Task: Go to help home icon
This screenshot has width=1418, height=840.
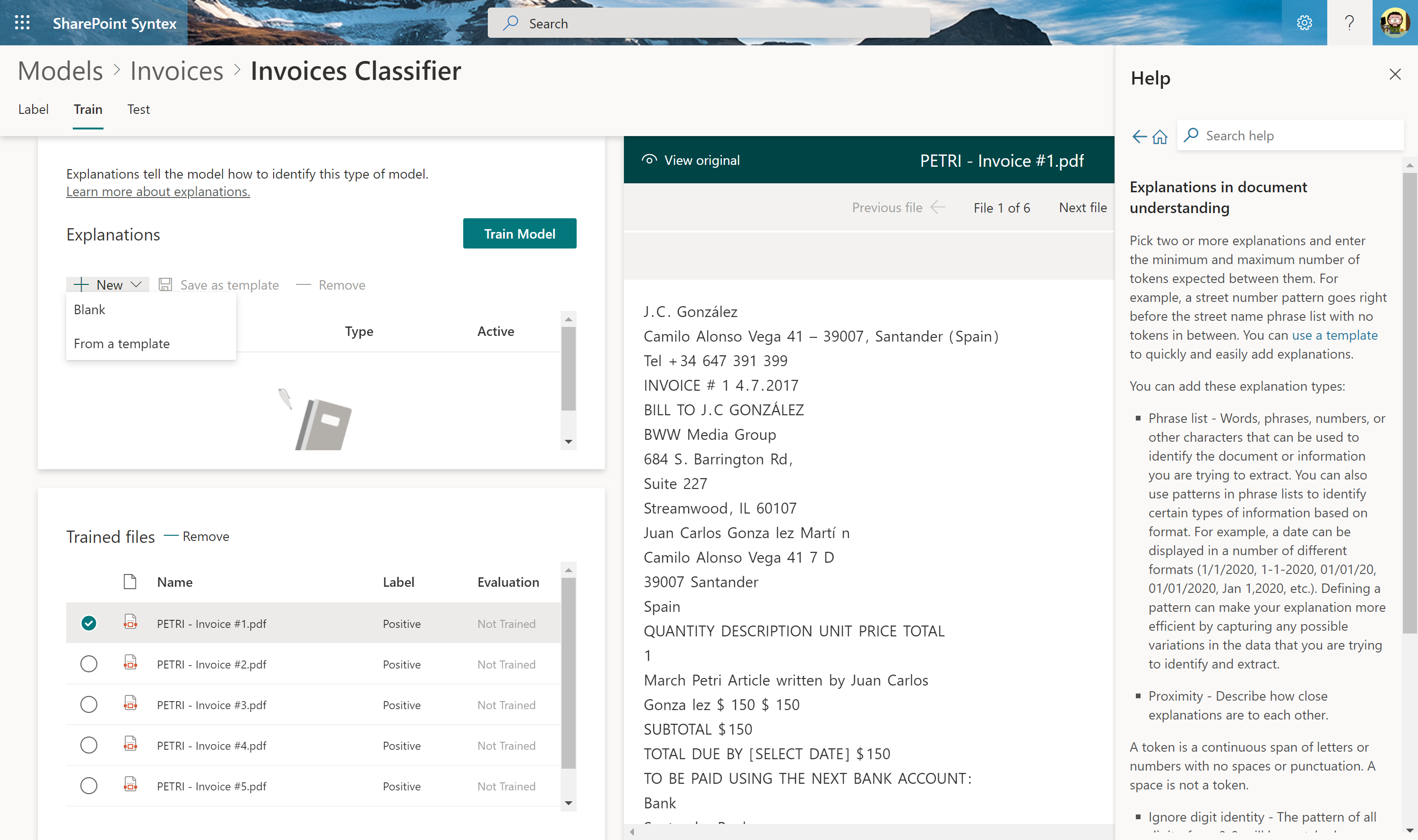Action: 1160,137
